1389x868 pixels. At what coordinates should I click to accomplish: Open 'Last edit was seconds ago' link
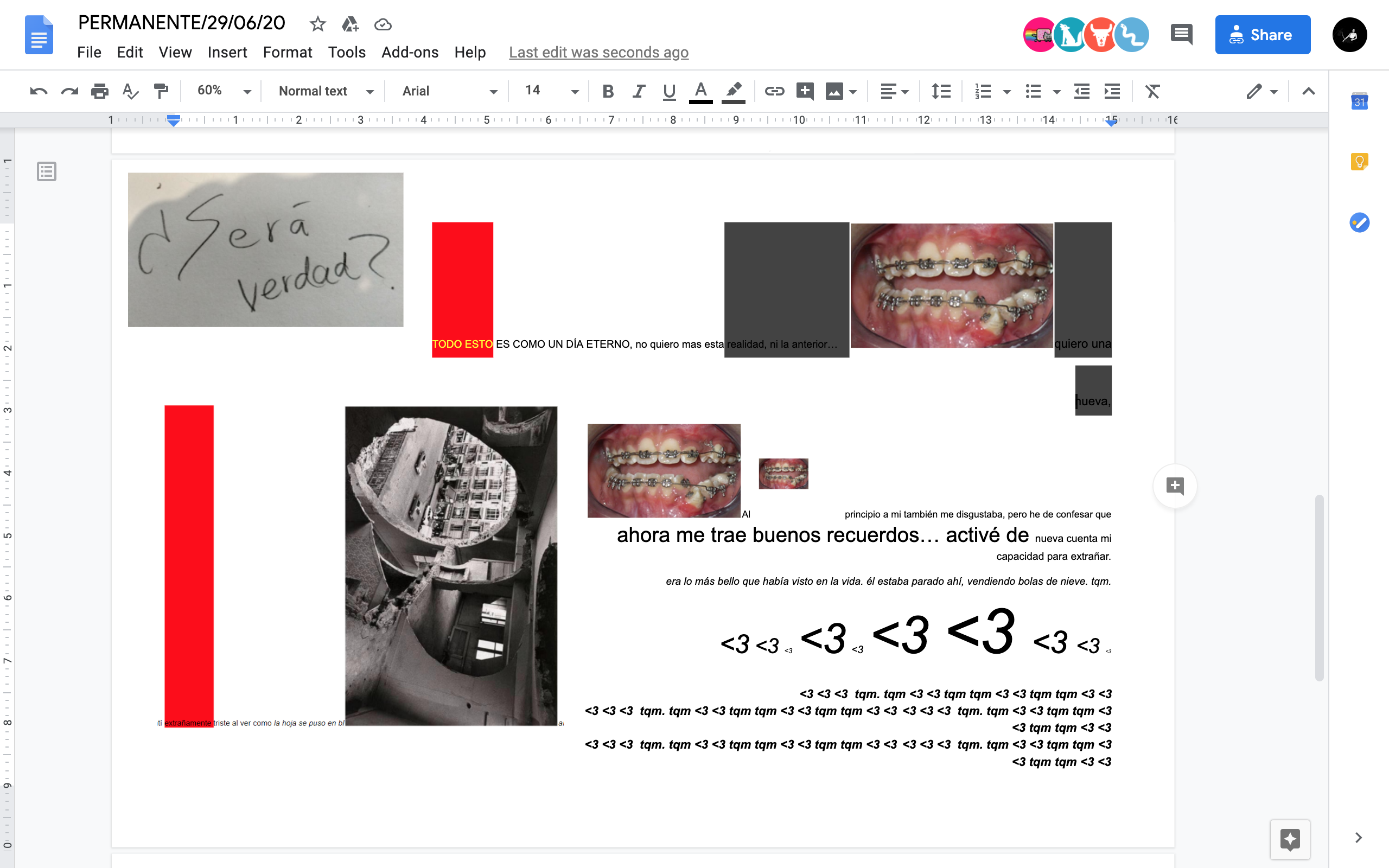[x=598, y=52]
